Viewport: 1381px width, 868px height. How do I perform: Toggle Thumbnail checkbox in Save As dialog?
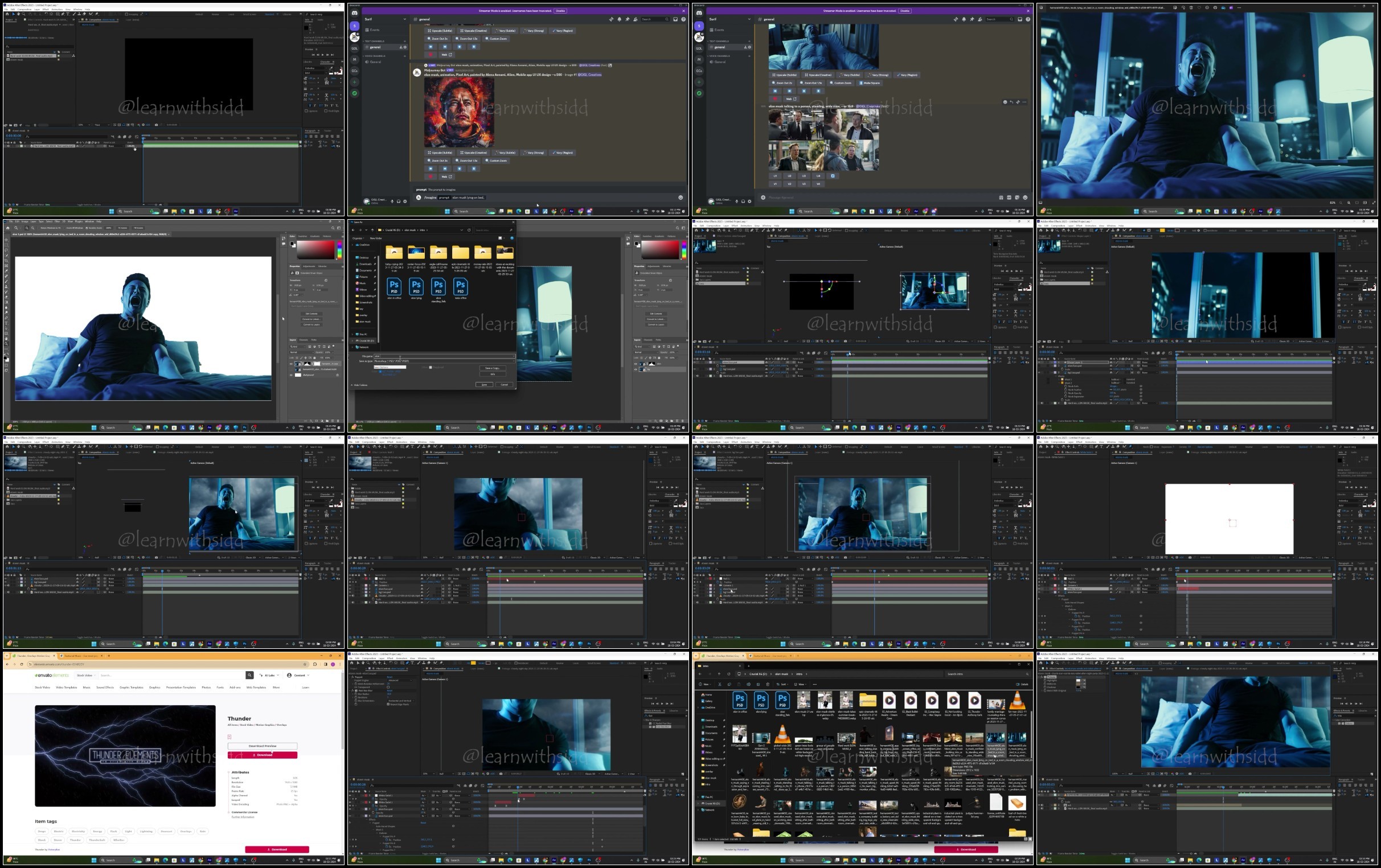pos(431,368)
